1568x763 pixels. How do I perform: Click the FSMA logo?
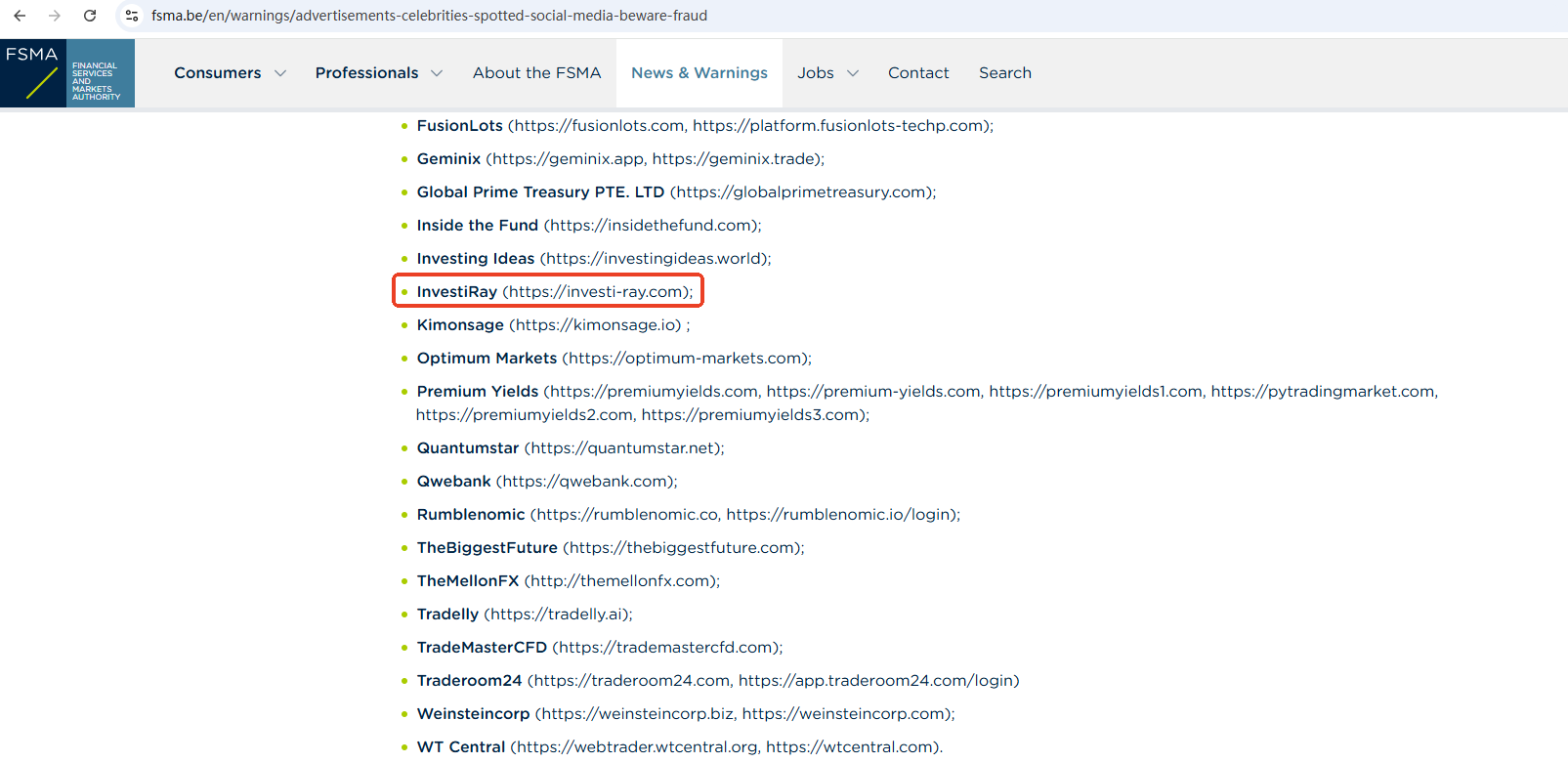(x=67, y=73)
